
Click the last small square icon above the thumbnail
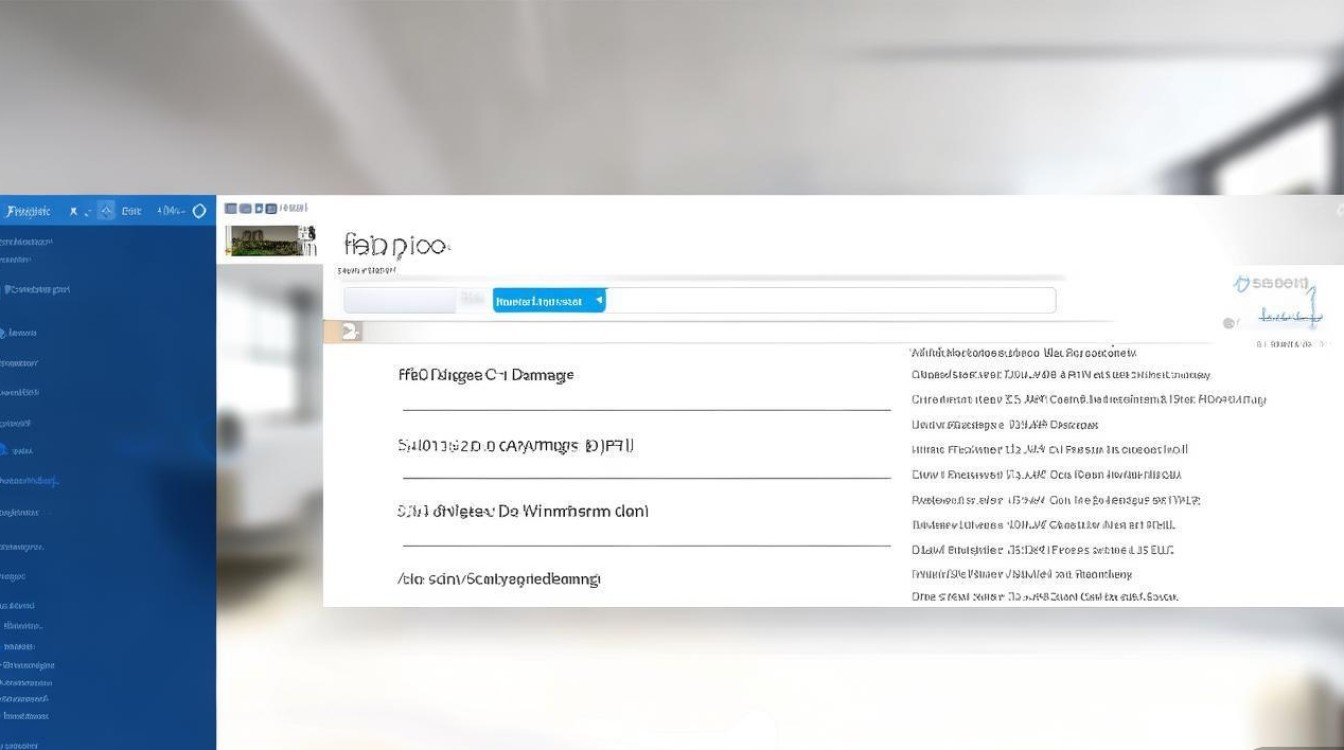point(271,208)
